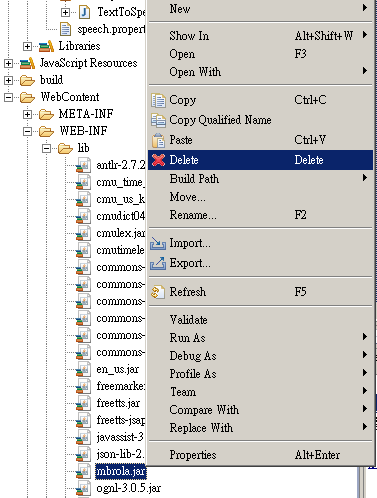The width and height of the screenshot is (377, 498).
Task: Open the Debug As submenu
Action: [x=260, y=356]
